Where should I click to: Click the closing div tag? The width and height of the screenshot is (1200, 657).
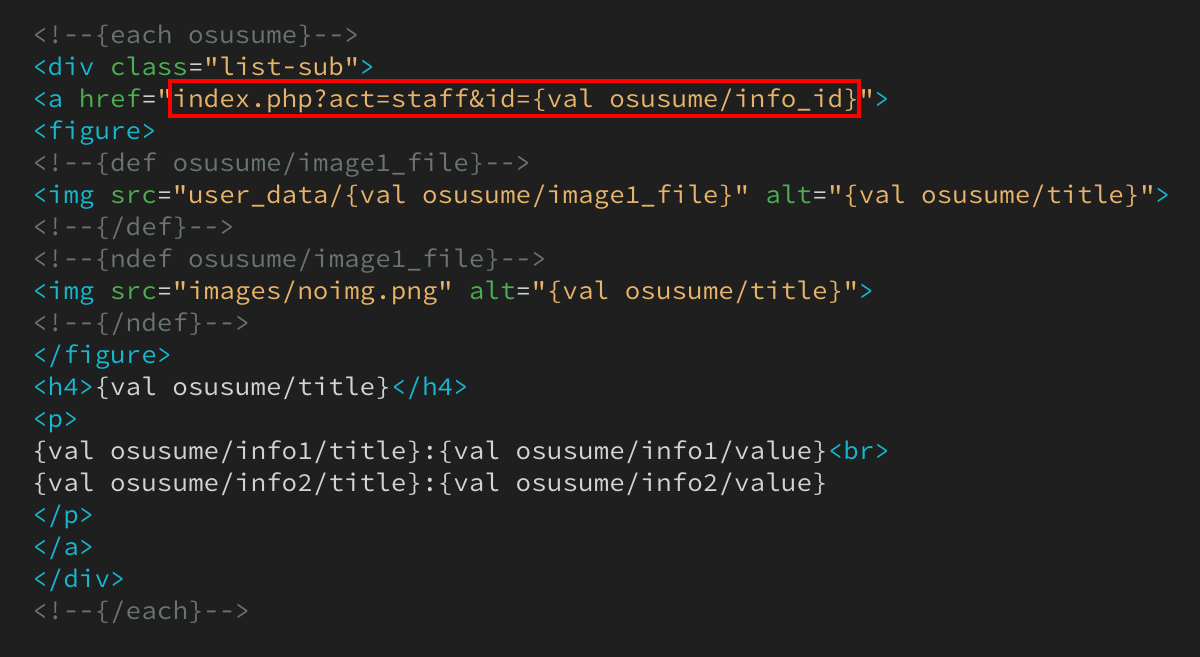[x=79, y=579]
